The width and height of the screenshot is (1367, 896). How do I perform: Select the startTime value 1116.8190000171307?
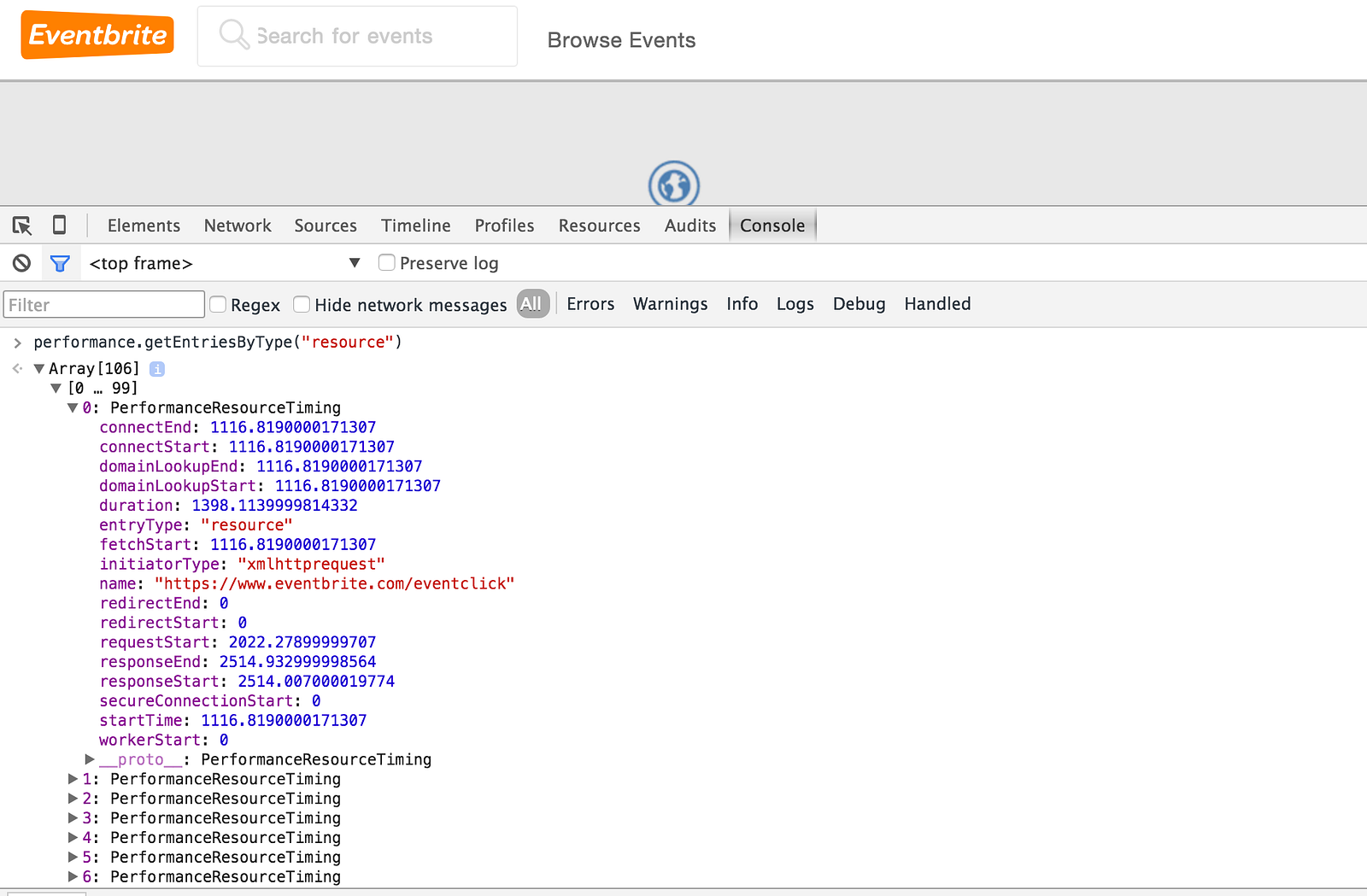point(284,721)
